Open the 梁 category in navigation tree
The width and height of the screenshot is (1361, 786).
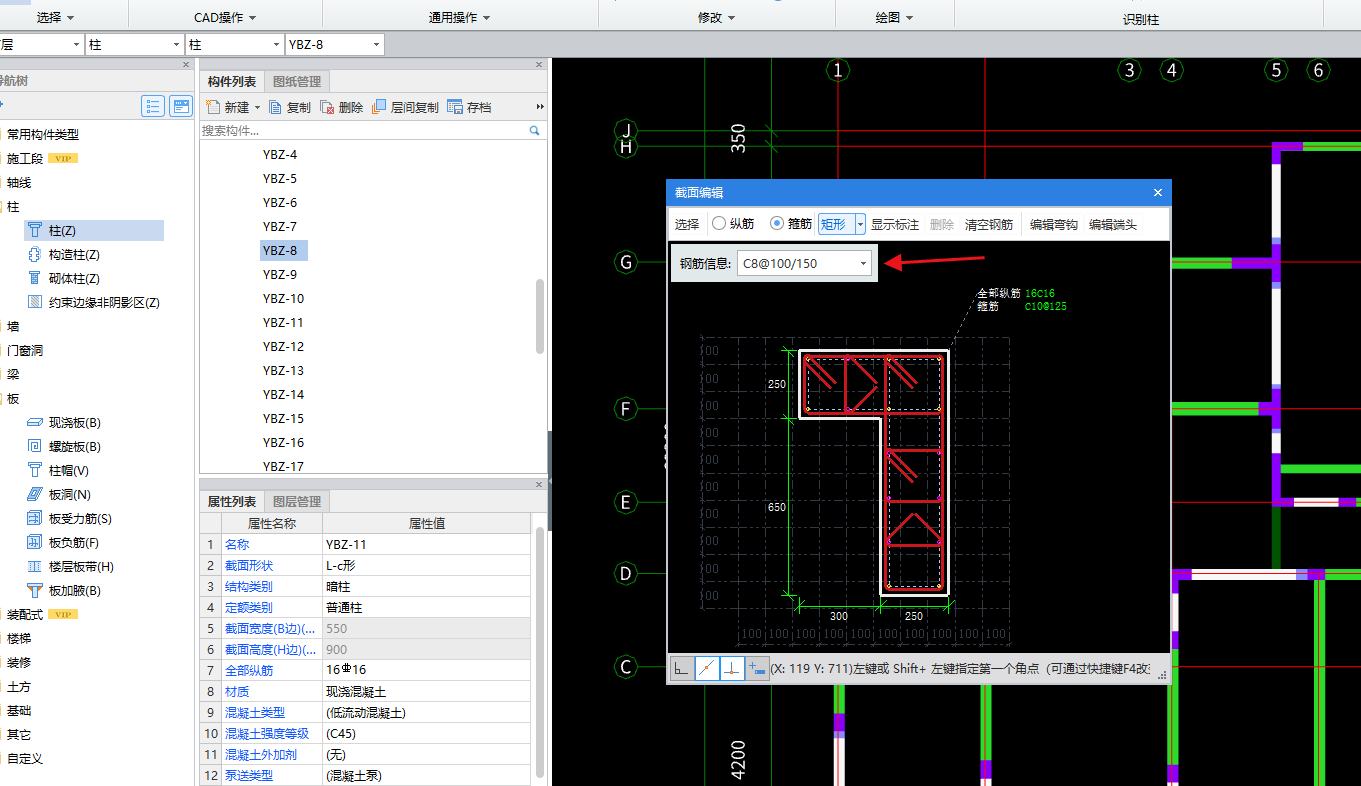(13, 375)
